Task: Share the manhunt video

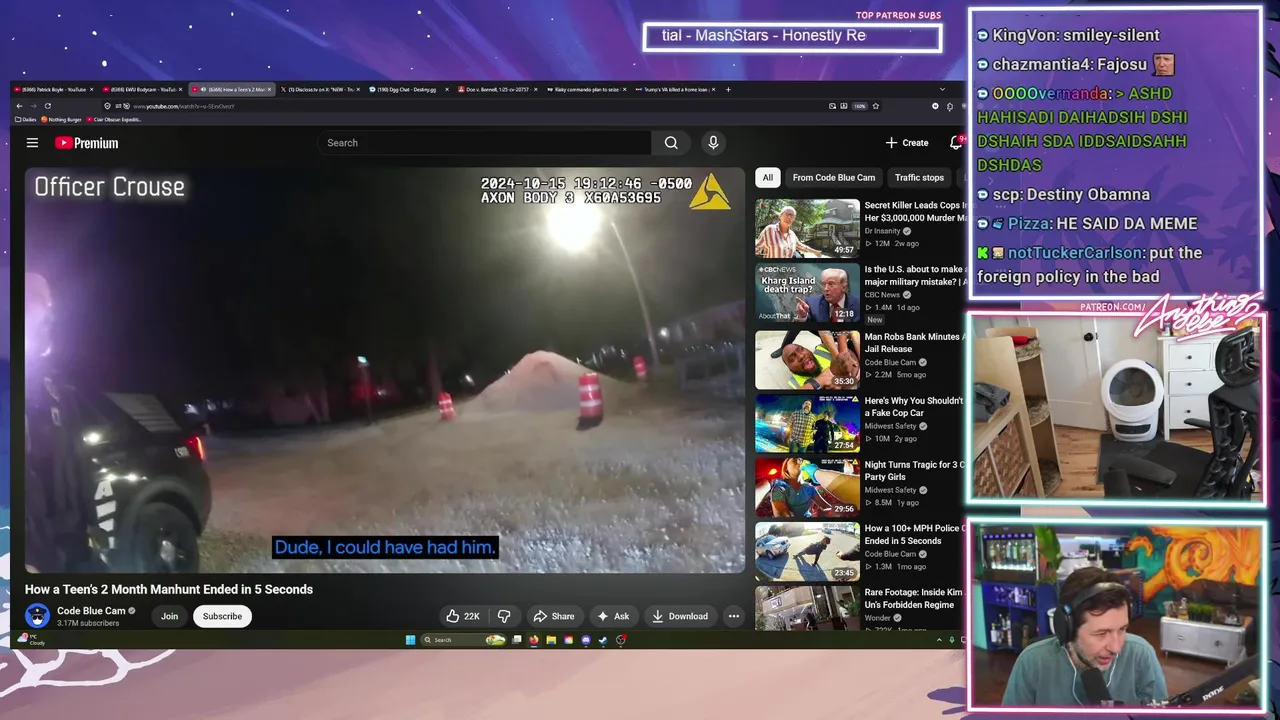Action: click(x=554, y=616)
